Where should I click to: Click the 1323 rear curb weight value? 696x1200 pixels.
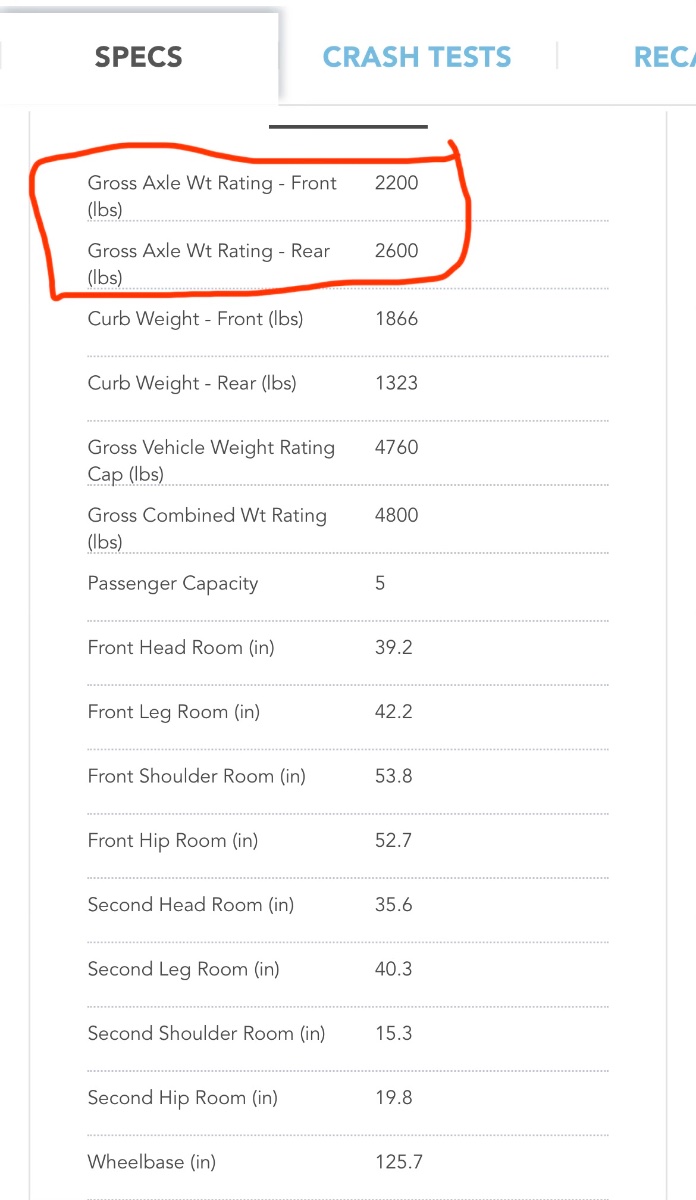pos(396,383)
